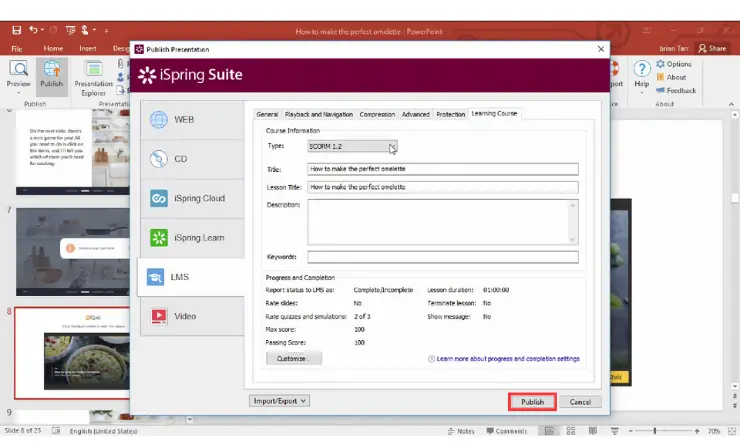Switch to Reading view icon
The image size is (740, 448).
[593, 431]
